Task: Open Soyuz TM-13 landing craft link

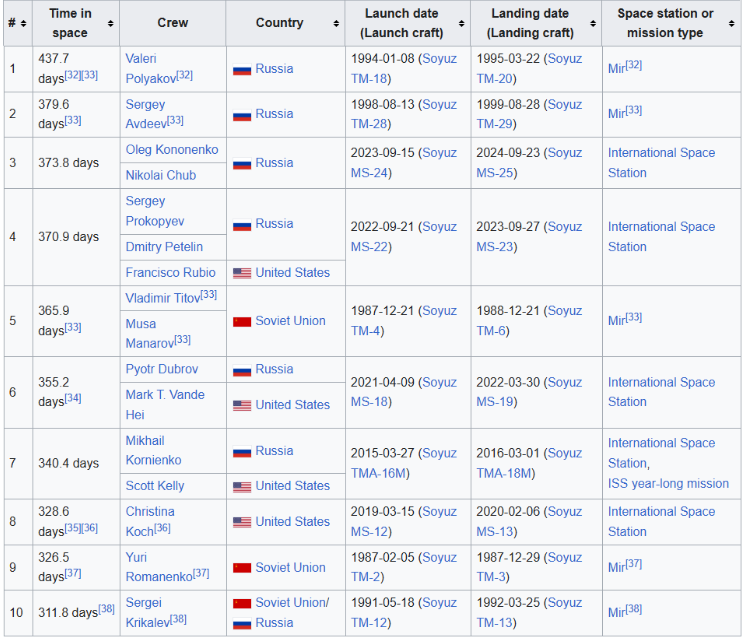Action: pyautogui.click(x=529, y=612)
